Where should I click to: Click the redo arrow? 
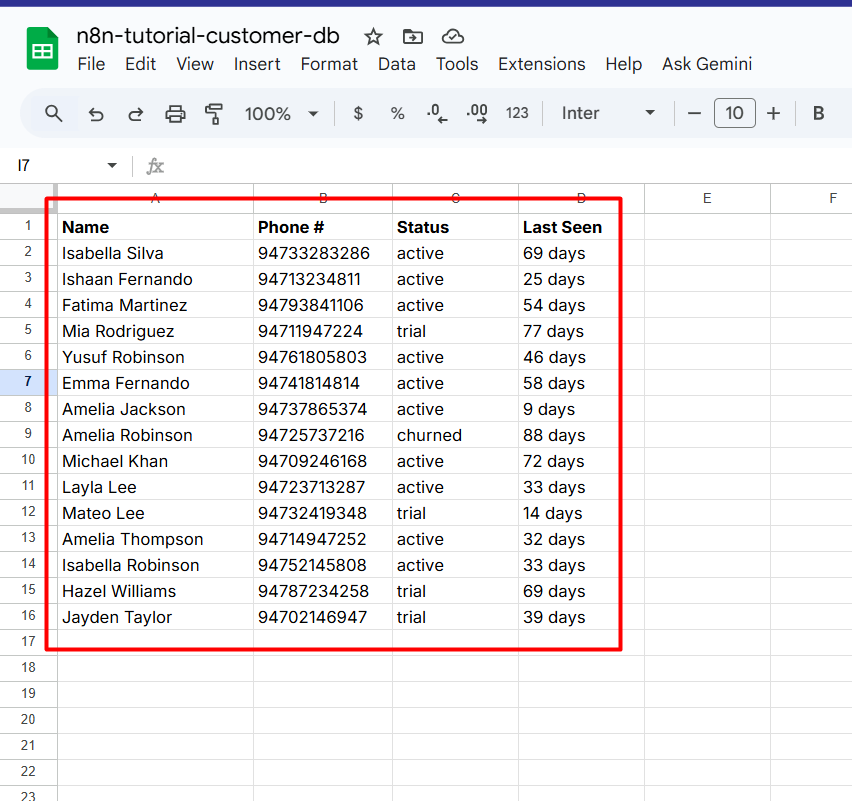(x=135, y=114)
